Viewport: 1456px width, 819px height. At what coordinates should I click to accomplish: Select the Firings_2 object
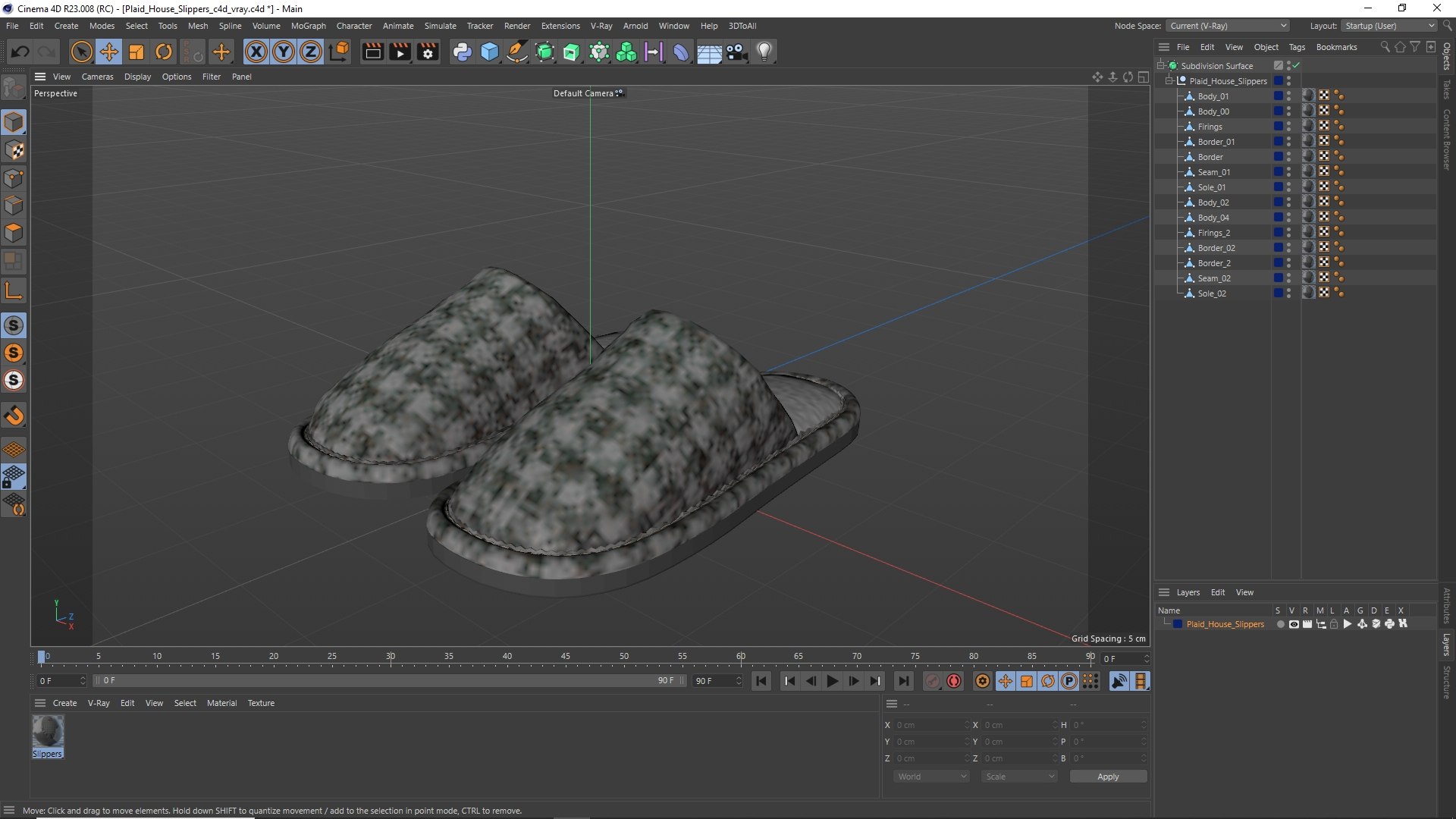(x=1213, y=233)
